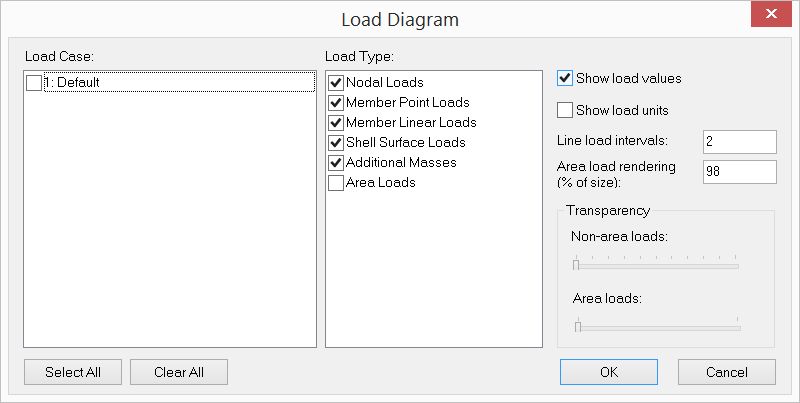The width and height of the screenshot is (800, 403).
Task: Click the Area loads transparency slider handle
Action: point(577,325)
